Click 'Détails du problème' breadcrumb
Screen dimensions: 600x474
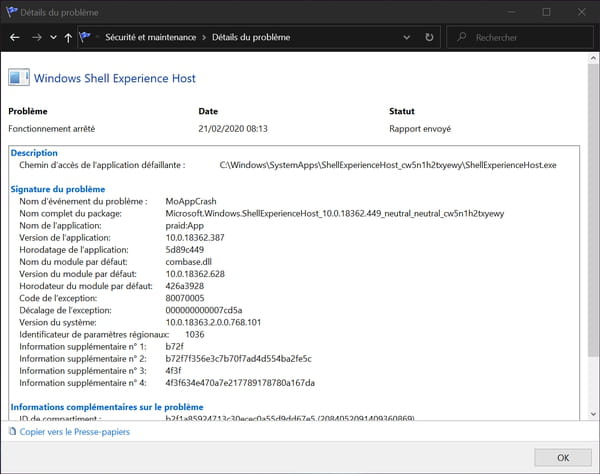click(x=251, y=37)
